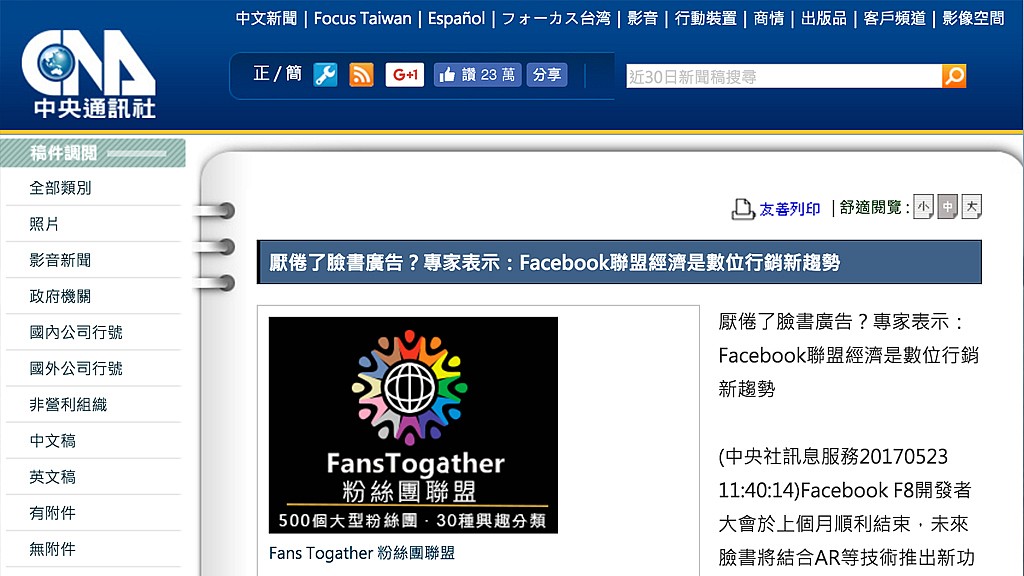Select medium font size 中
Viewport: 1024px width, 576px height.
point(948,207)
